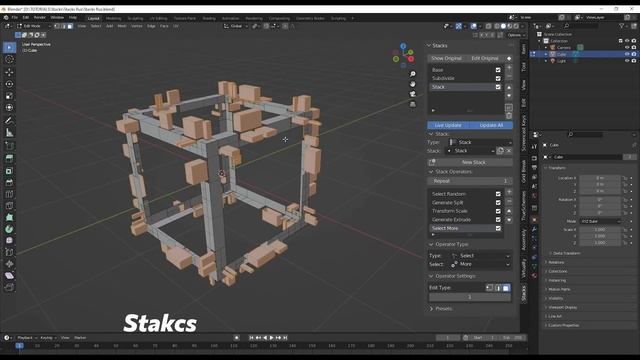Select the Scale tool in left toolbar
The height and width of the screenshot is (360, 640).
9,96
